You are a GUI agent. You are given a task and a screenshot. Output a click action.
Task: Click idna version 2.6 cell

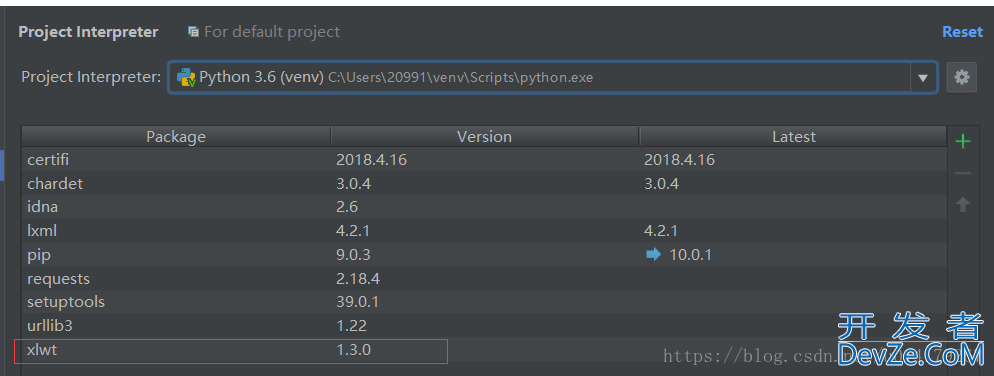347,207
